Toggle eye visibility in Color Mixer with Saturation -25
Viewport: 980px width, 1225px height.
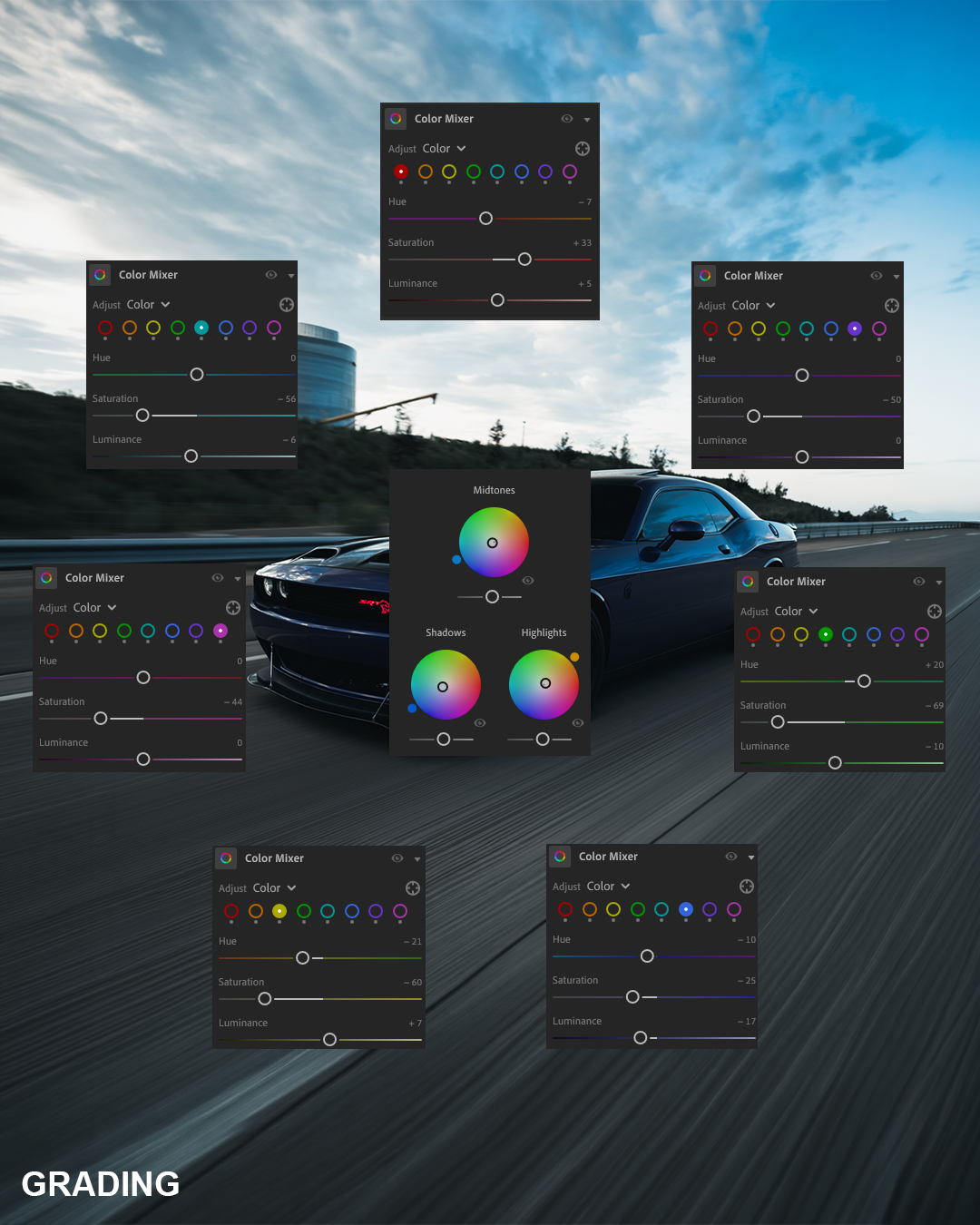(x=731, y=857)
